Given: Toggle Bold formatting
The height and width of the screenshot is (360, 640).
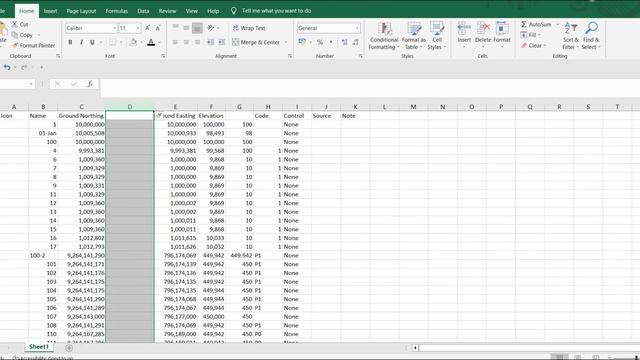Looking at the screenshot, I should 70,42.
